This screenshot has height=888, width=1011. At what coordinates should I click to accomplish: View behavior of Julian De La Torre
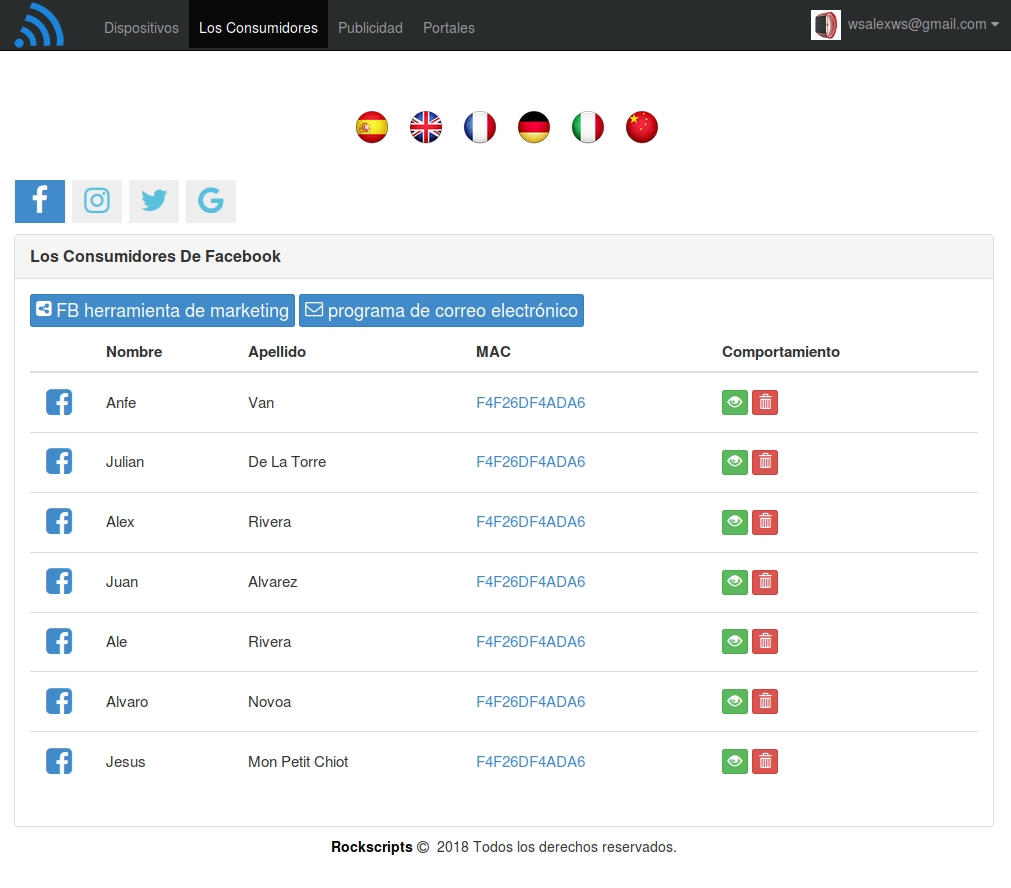pyautogui.click(x=735, y=462)
